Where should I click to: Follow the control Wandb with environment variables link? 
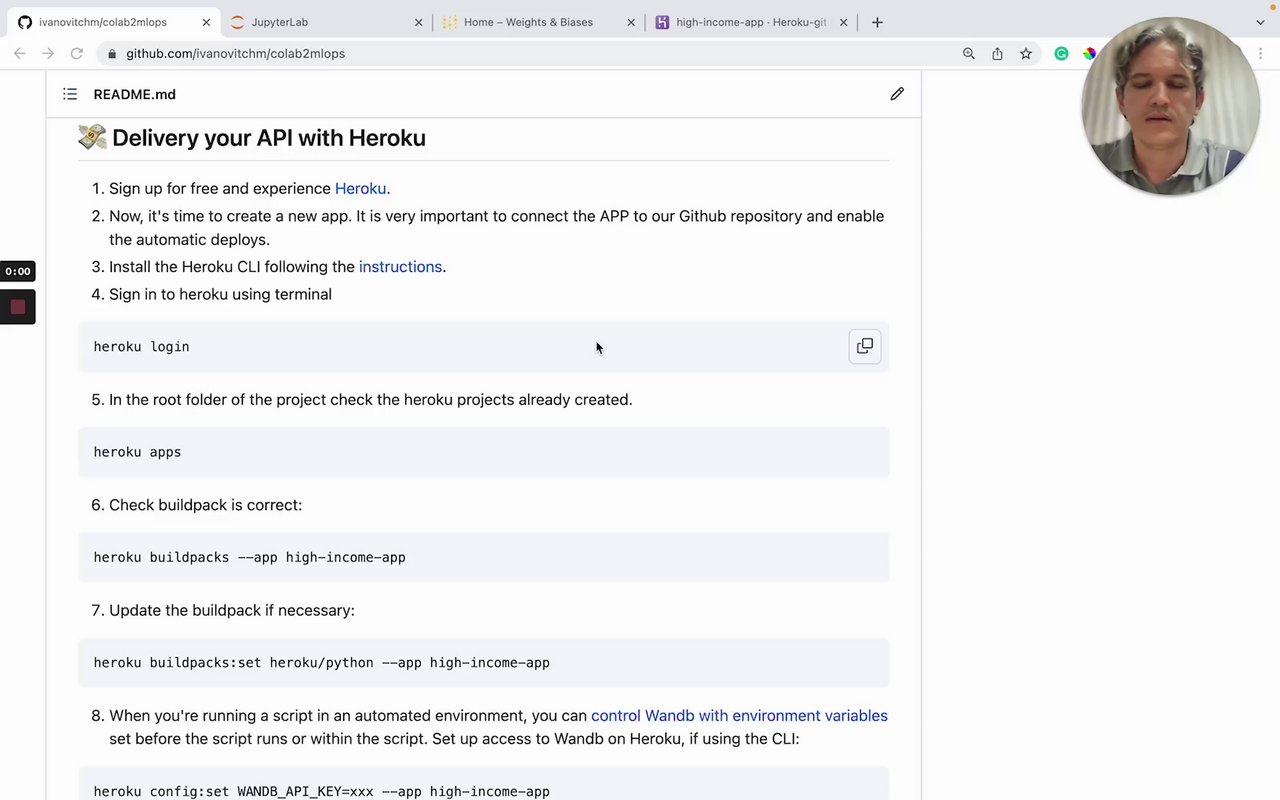(739, 716)
